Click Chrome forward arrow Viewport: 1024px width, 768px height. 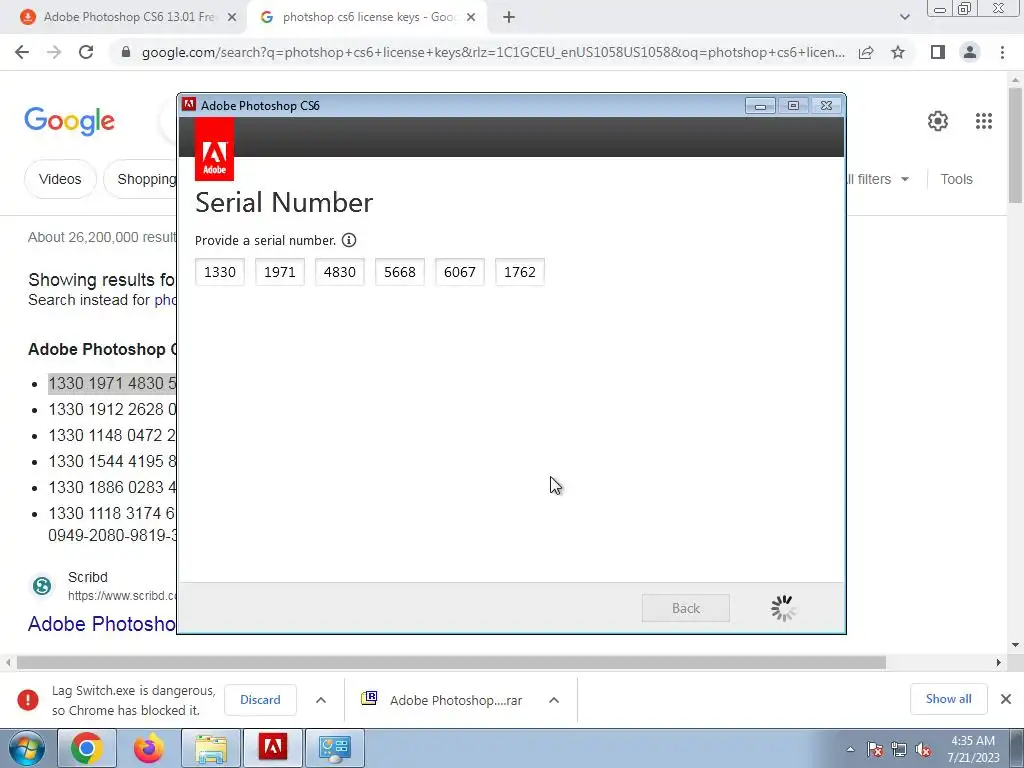[54, 52]
